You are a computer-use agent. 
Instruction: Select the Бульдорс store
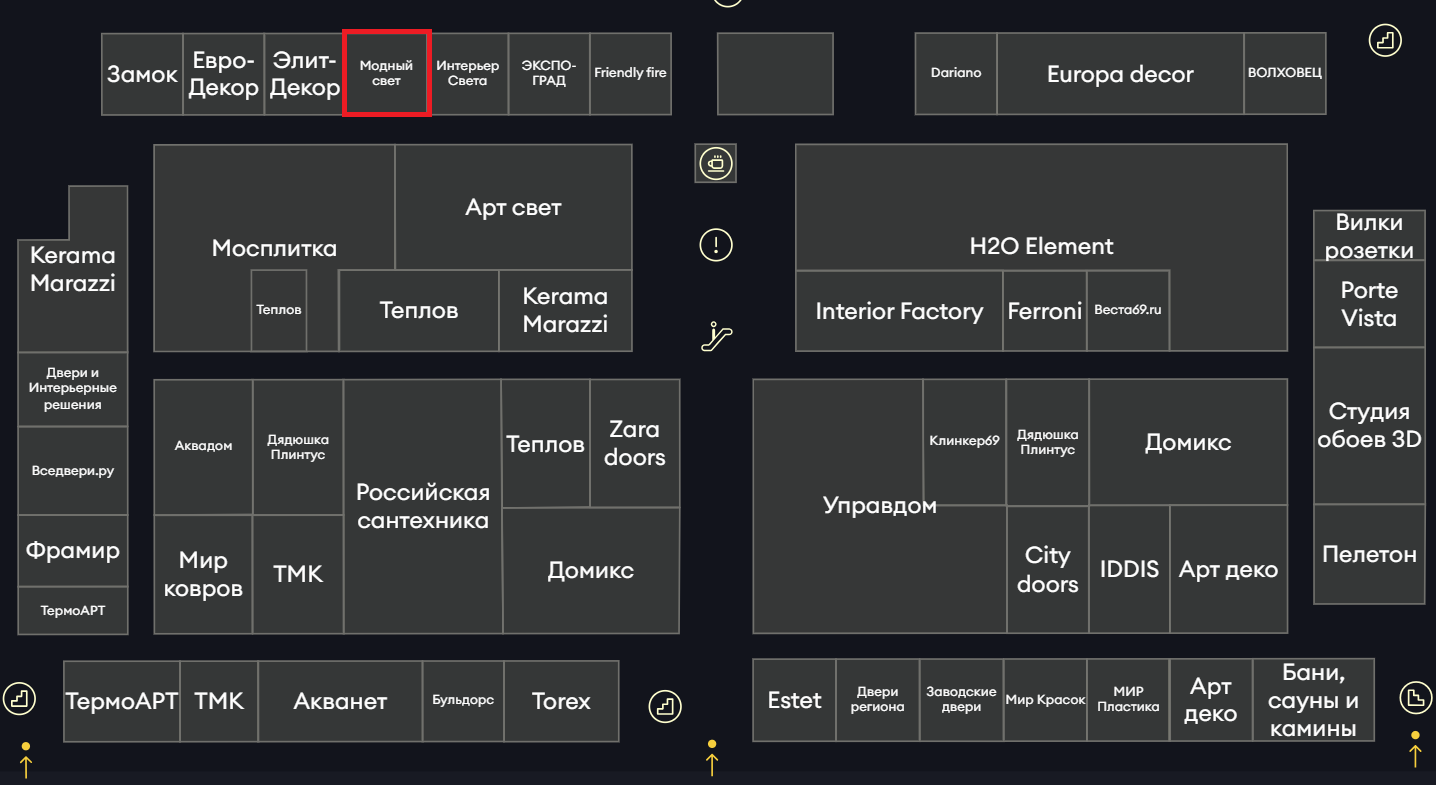(463, 701)
